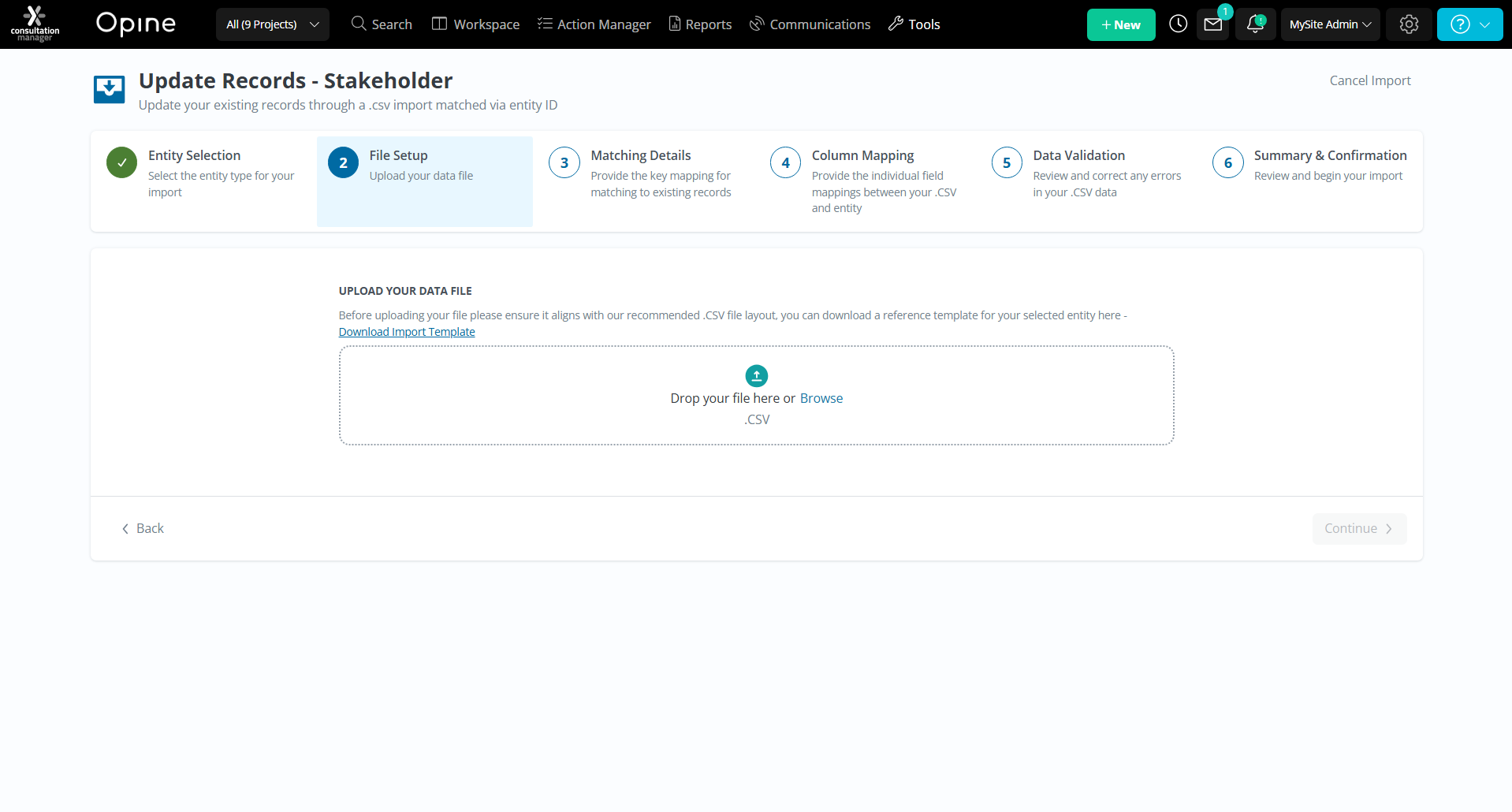The width and height of the screenshot is (1512, 812).
Task: Expand the All (9 Projects) dropdown
Action: pyautogui.click(x=273, y=24)
